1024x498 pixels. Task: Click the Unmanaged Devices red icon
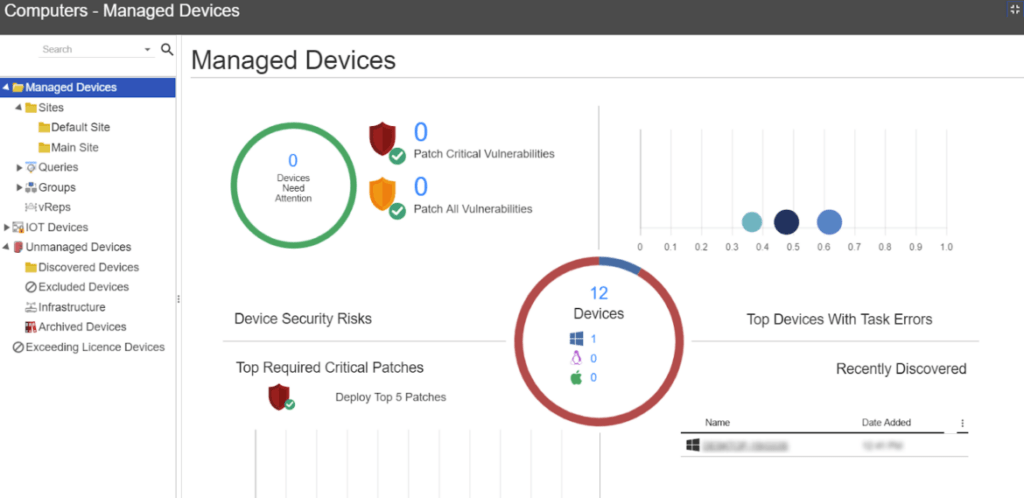pos(18,247)
